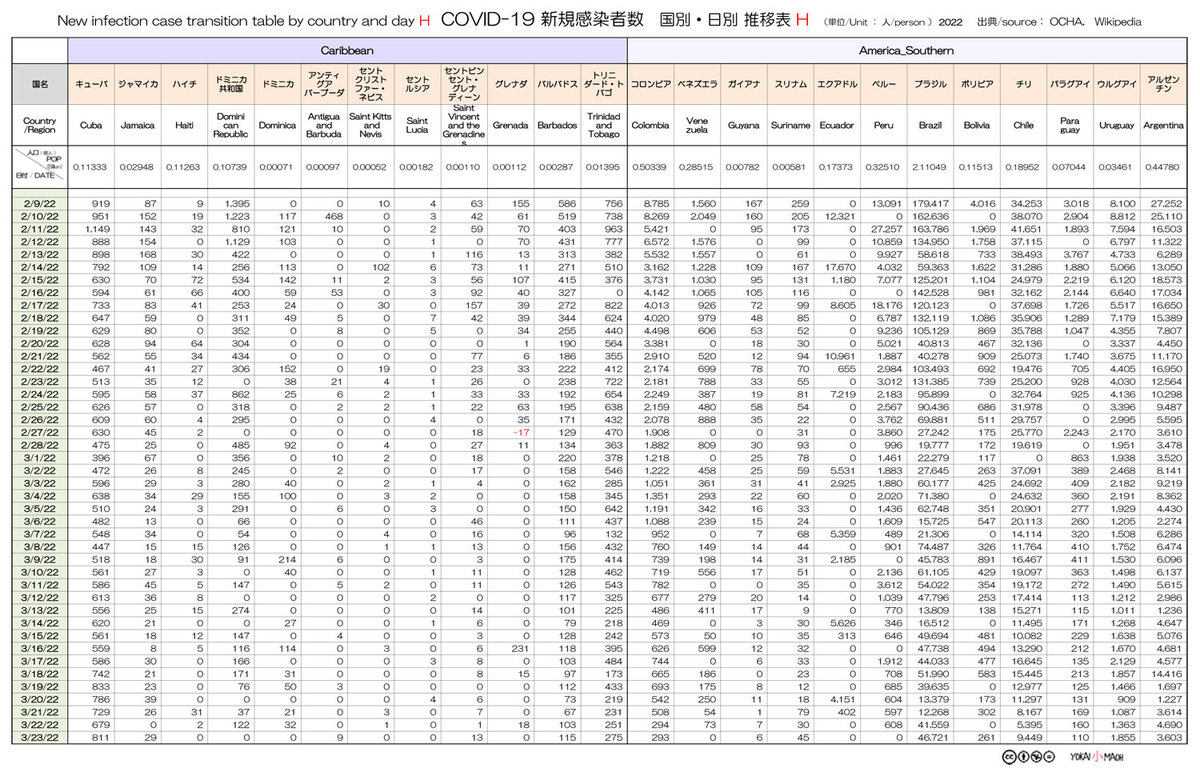Click the 'Saint Lucia' column header
The height and width of the screenshot is (772, 1200).
tap(416, 126)
